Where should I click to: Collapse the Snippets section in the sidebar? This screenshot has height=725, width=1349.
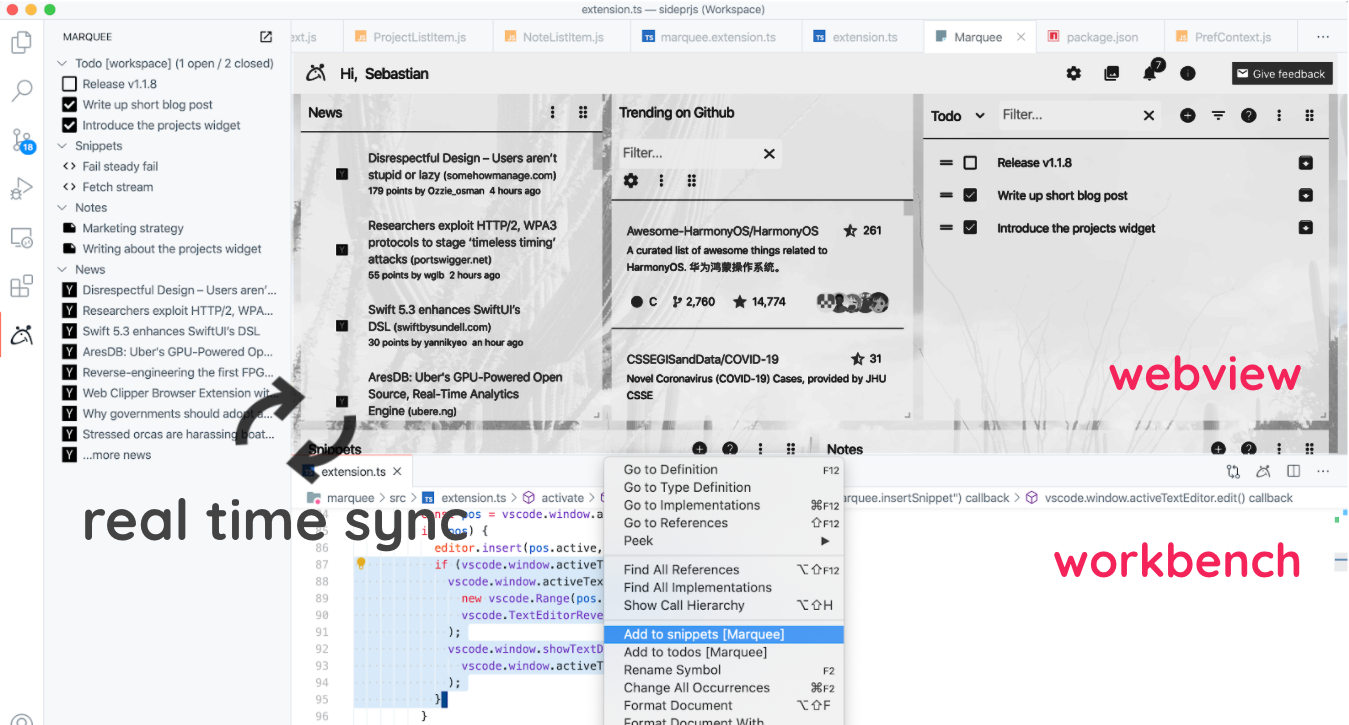[x=62, y=145]
